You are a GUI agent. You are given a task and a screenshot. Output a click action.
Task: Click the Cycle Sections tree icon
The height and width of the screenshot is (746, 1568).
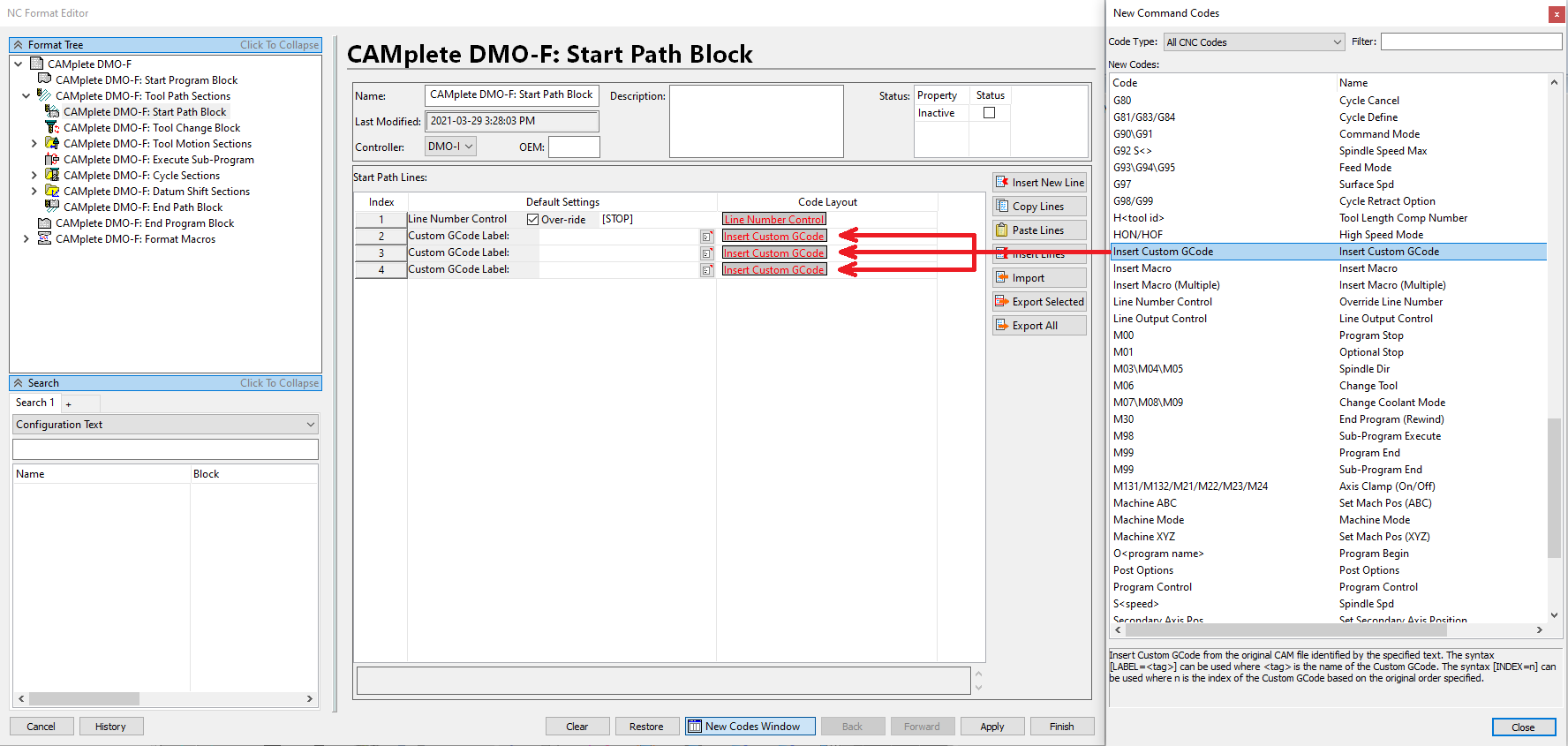[52, 175]
